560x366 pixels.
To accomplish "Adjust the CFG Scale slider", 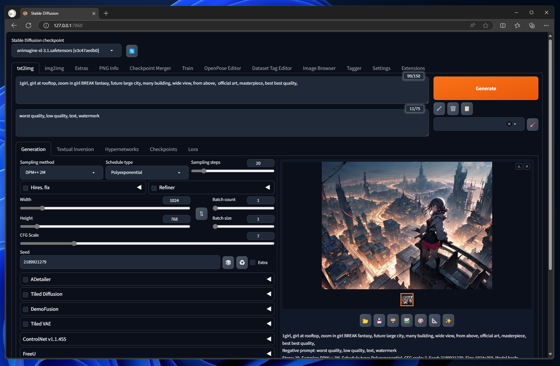I will 147,244.
